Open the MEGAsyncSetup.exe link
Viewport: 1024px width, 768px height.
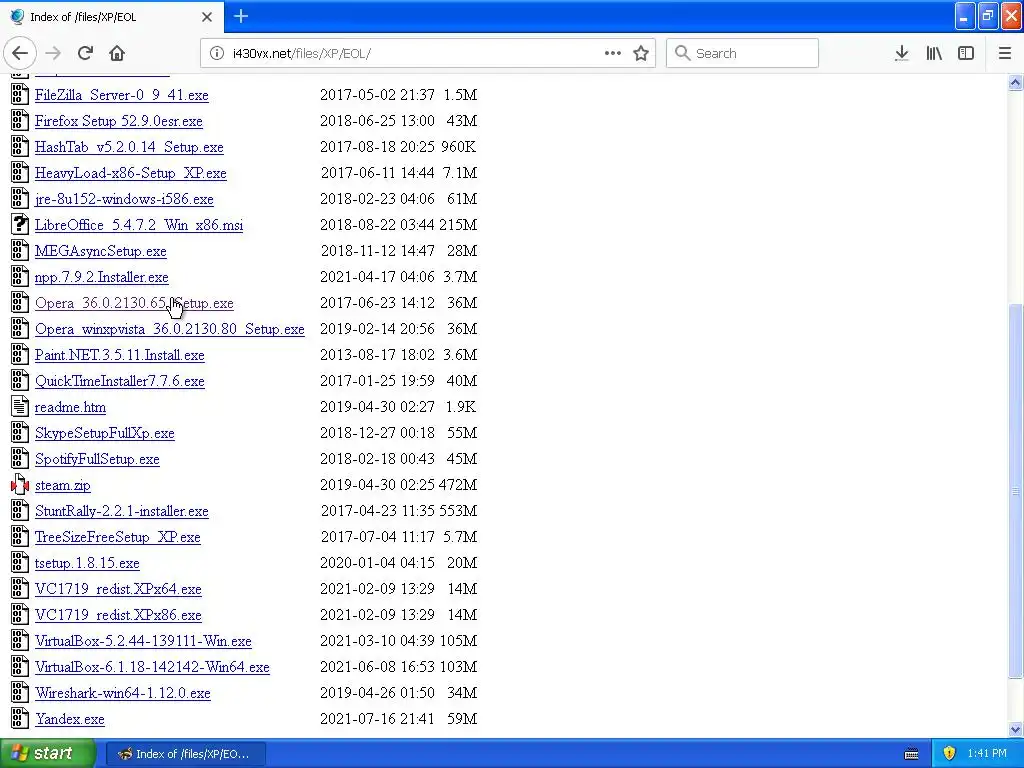[x=101, y=251]
